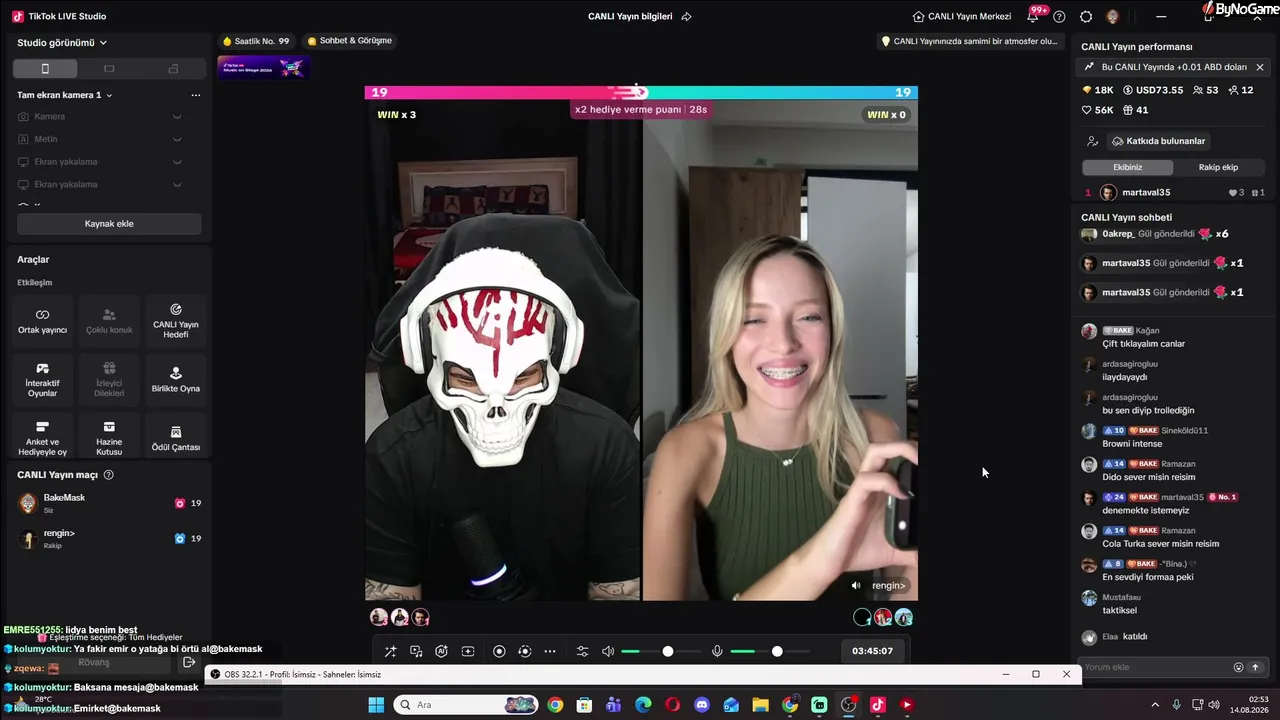Screen dimensions: 1280x720
Task: Open the notifications bell with 99+ badge
Action: point(1034,16)
